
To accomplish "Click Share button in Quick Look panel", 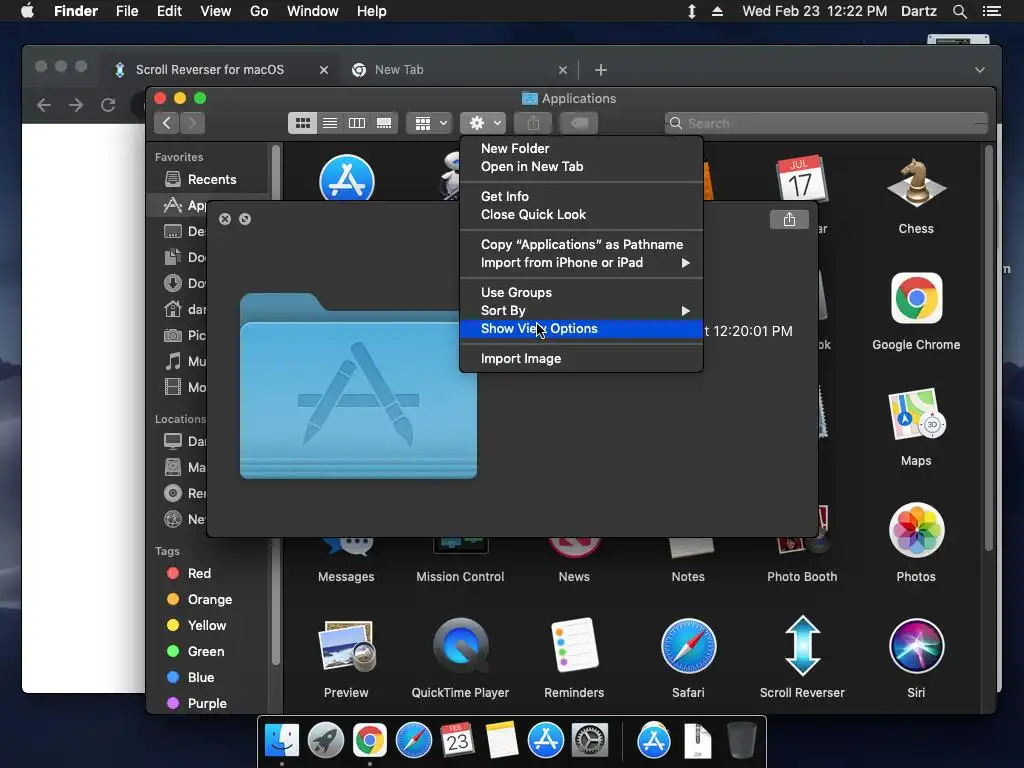I will (789, 219).
